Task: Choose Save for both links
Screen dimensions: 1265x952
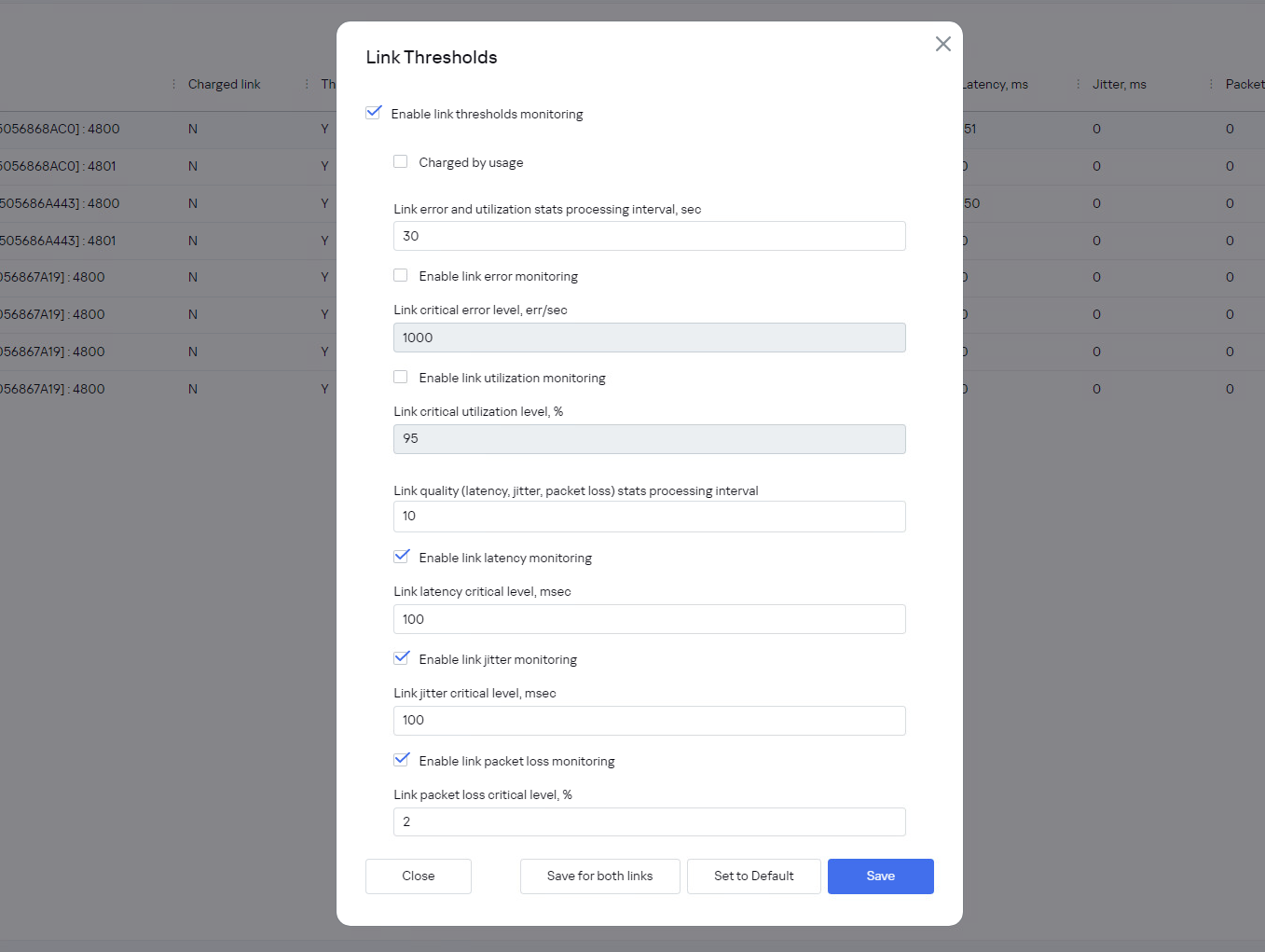Action: coord(599,876)
